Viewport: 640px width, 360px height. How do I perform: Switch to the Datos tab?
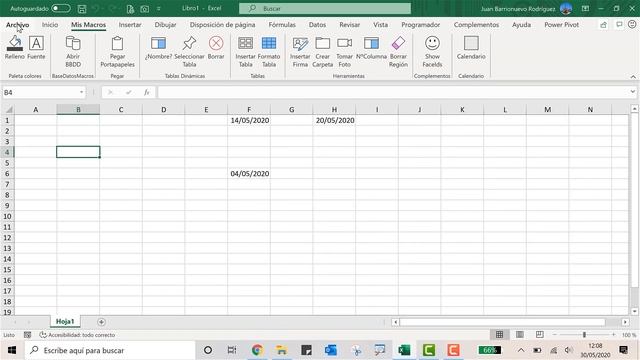(317, 25)
